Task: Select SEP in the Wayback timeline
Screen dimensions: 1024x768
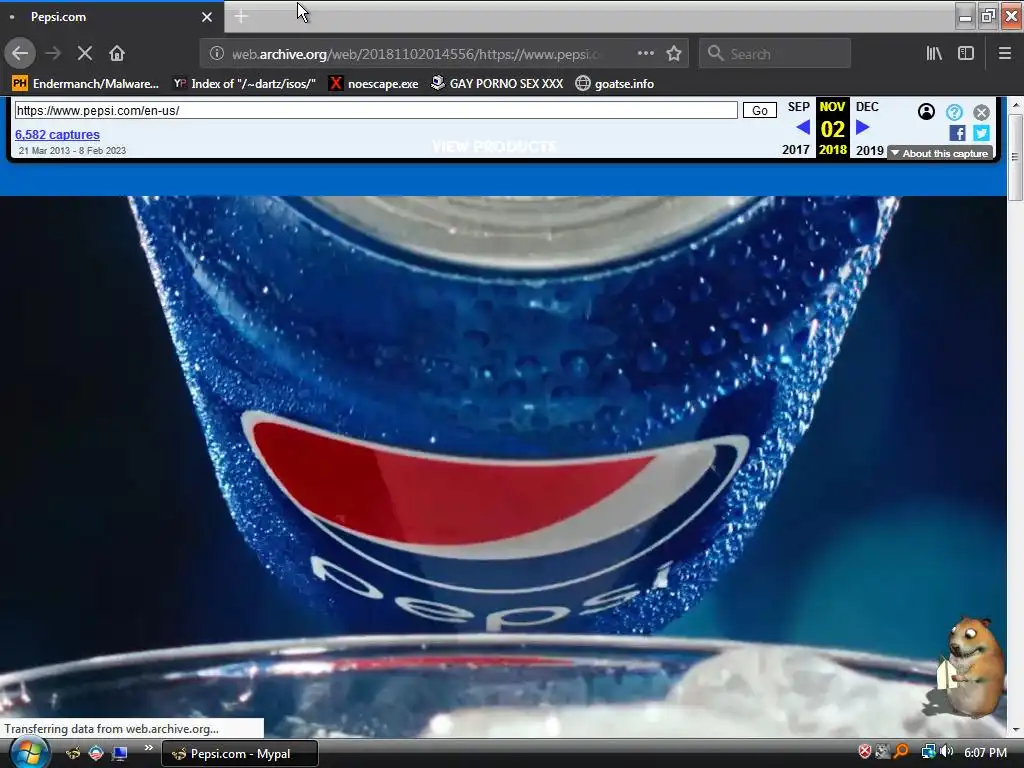Action: point(799,106)
